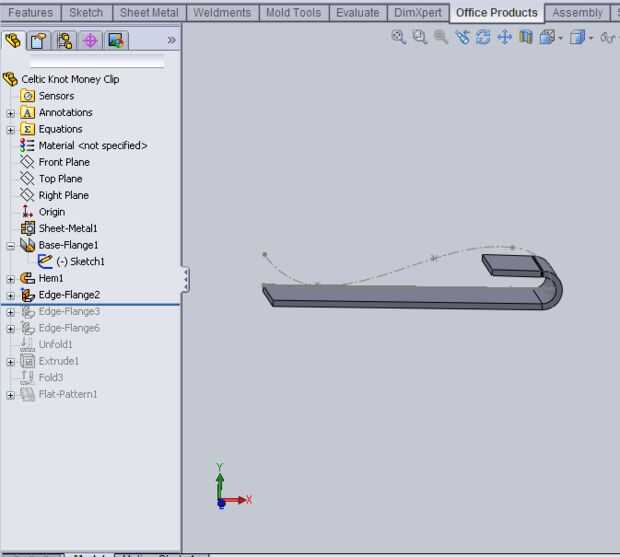Collapse the Base-Flange1 node
620x557 pixels.
tap(11, 246)
